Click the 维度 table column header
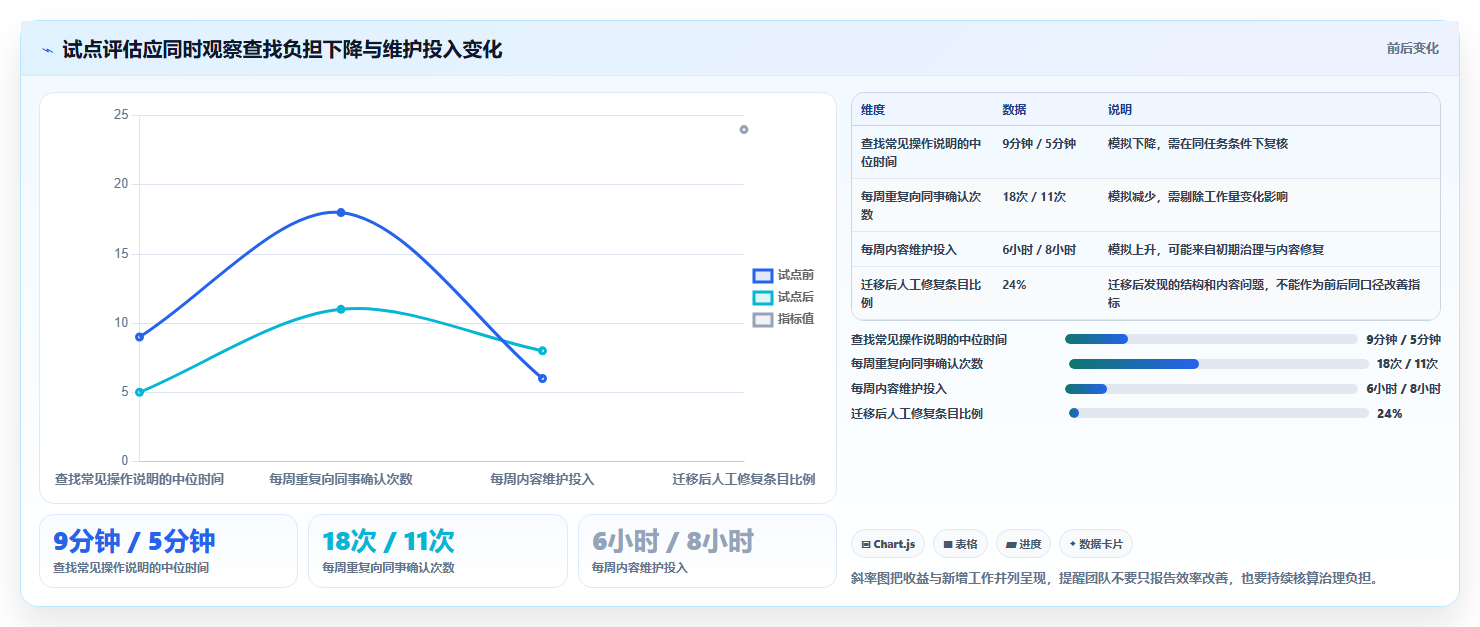 click(x=873, y=110)
